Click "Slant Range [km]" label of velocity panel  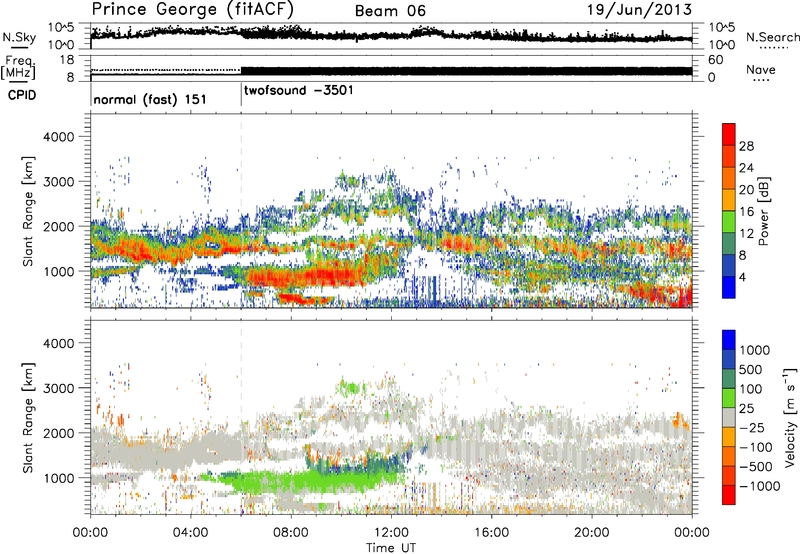pyautogui.click(x=29, y=417)
